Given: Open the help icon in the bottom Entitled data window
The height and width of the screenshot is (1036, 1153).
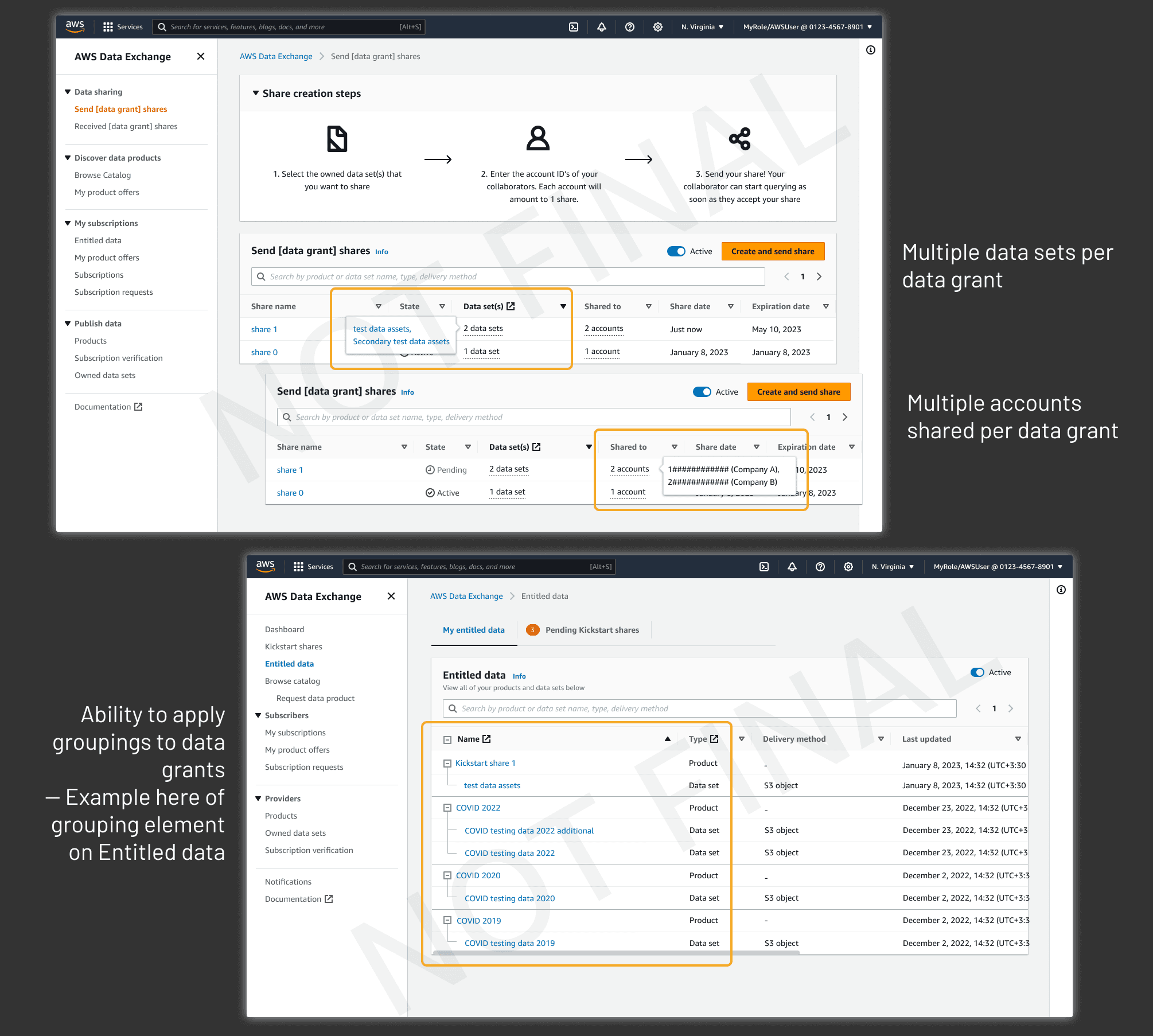Looking at the screenshot, I should click(x=820, y=567).
